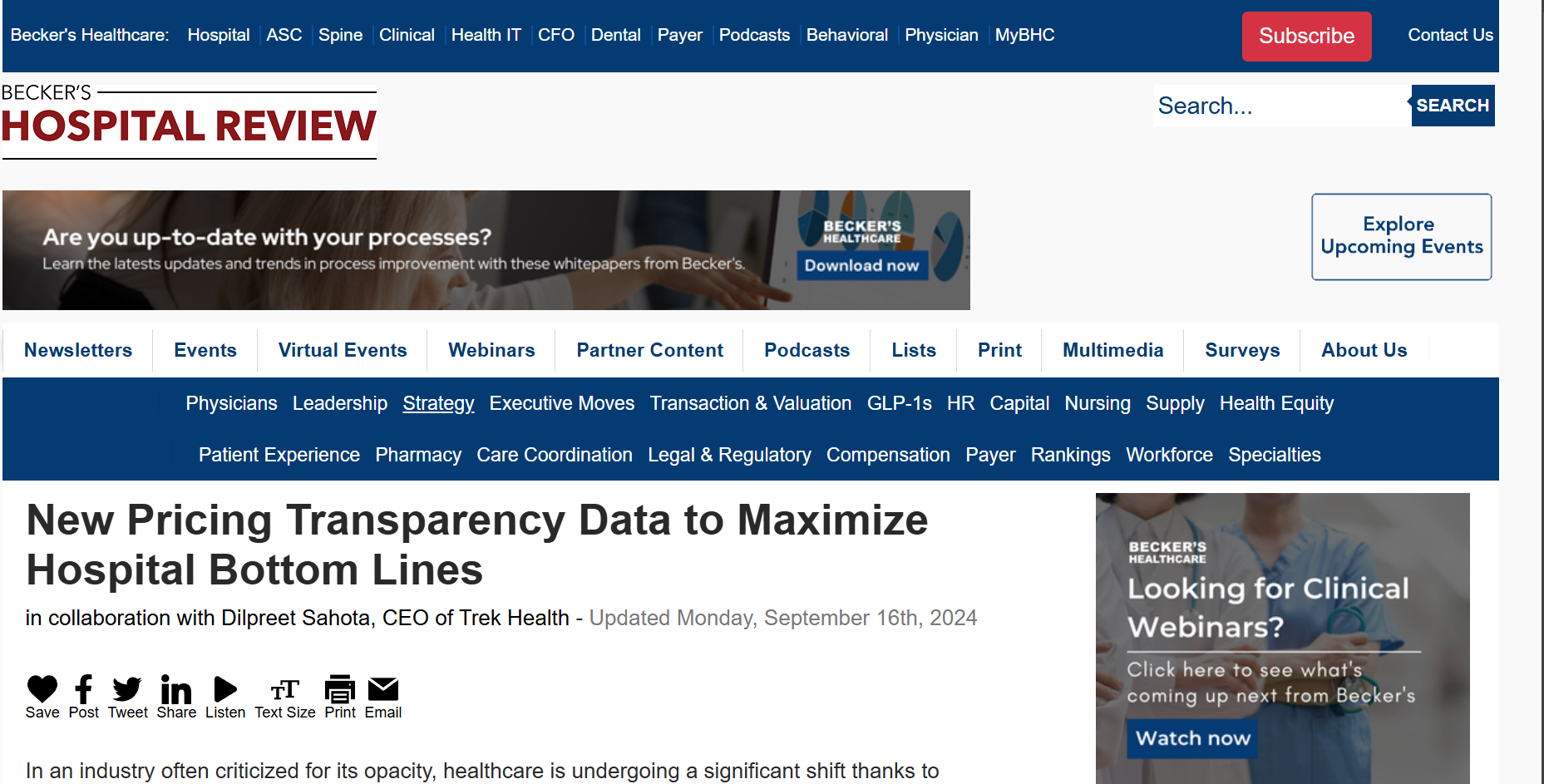Open the About Us menu item
The image size is (1544, 784).
(1364, 350)
